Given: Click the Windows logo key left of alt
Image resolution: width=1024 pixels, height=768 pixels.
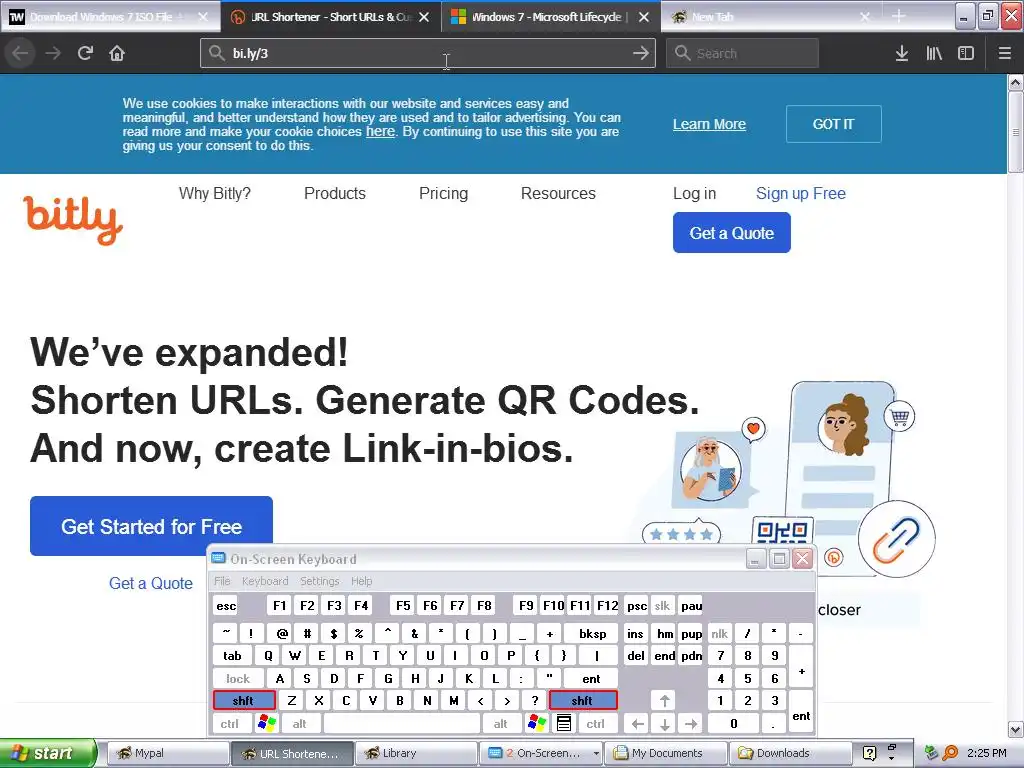Looking at the screenshot, I should (x=267, y=723).
